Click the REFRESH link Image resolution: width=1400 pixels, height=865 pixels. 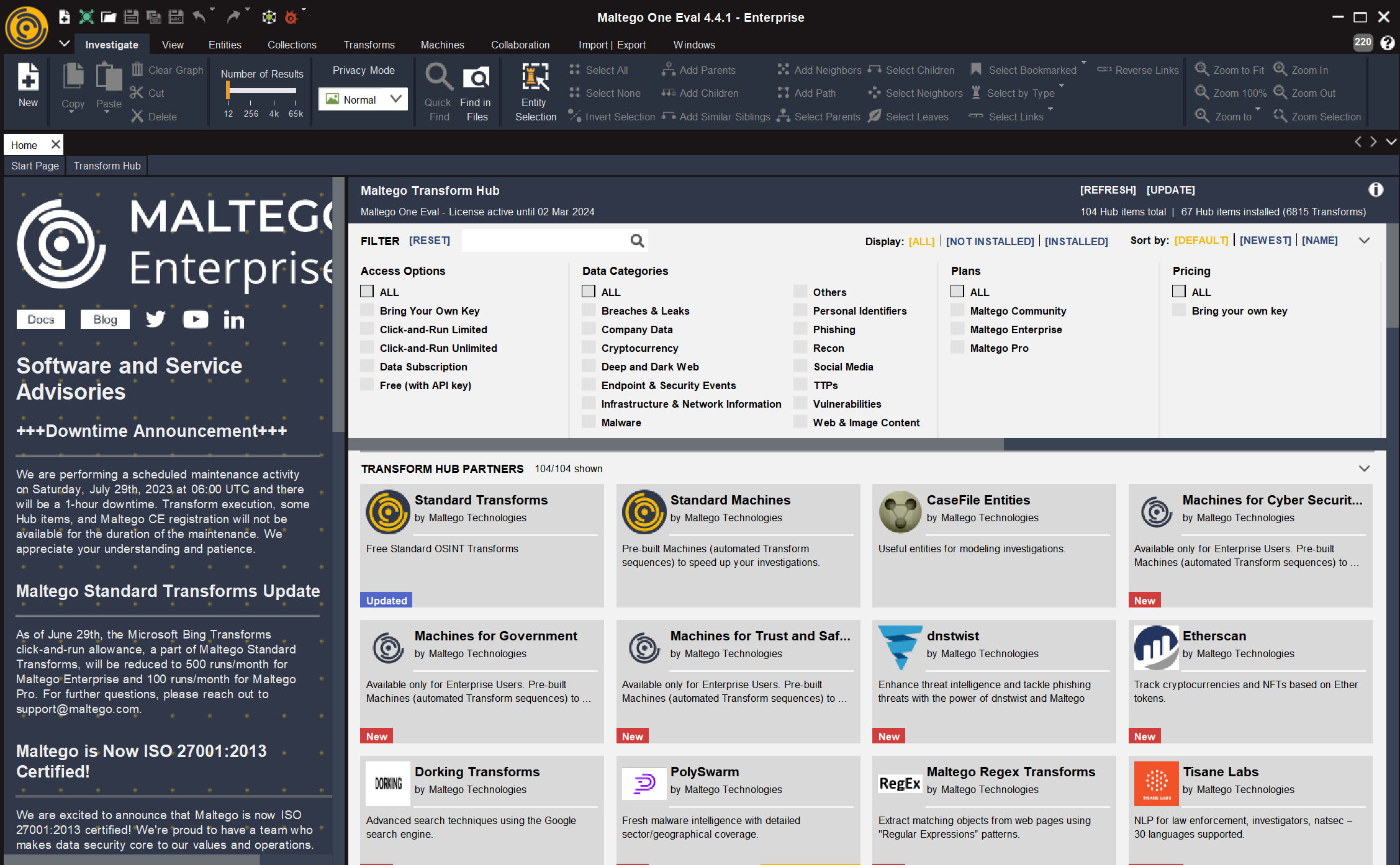[1108, 190]
